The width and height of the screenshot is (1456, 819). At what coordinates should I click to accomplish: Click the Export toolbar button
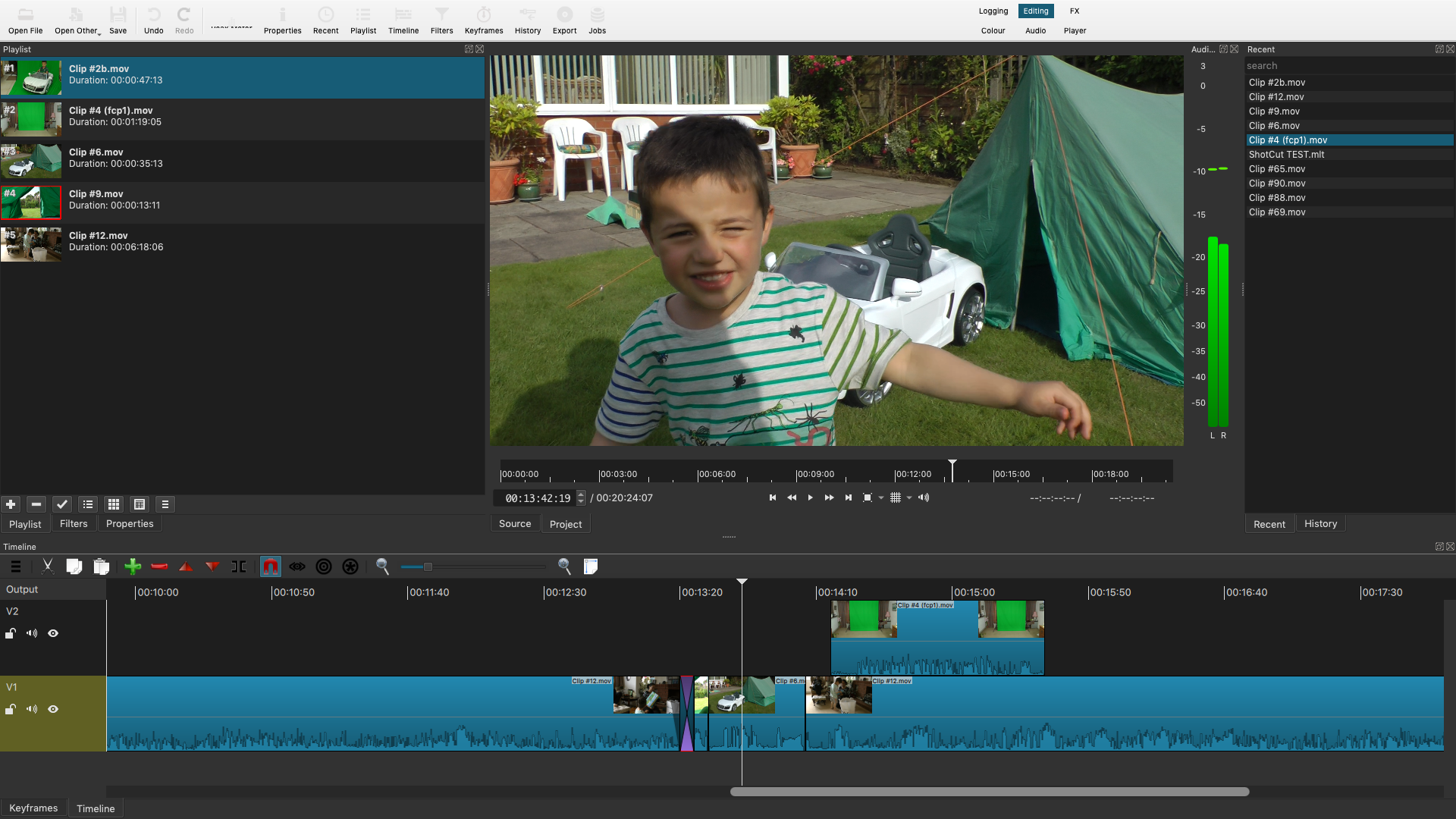pyautogui.click(x=564, y=20)
